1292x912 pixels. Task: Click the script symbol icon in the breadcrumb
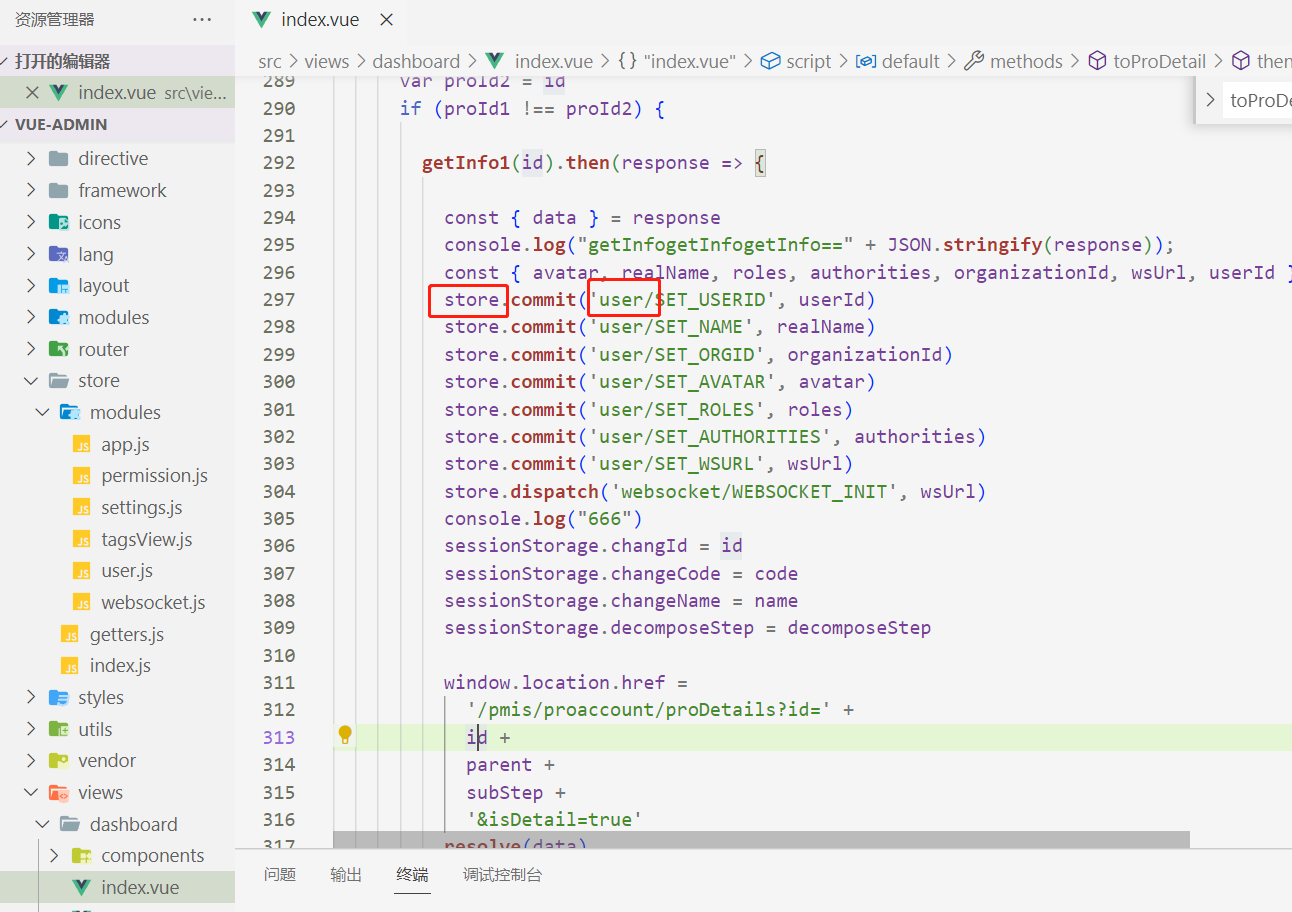772,60
